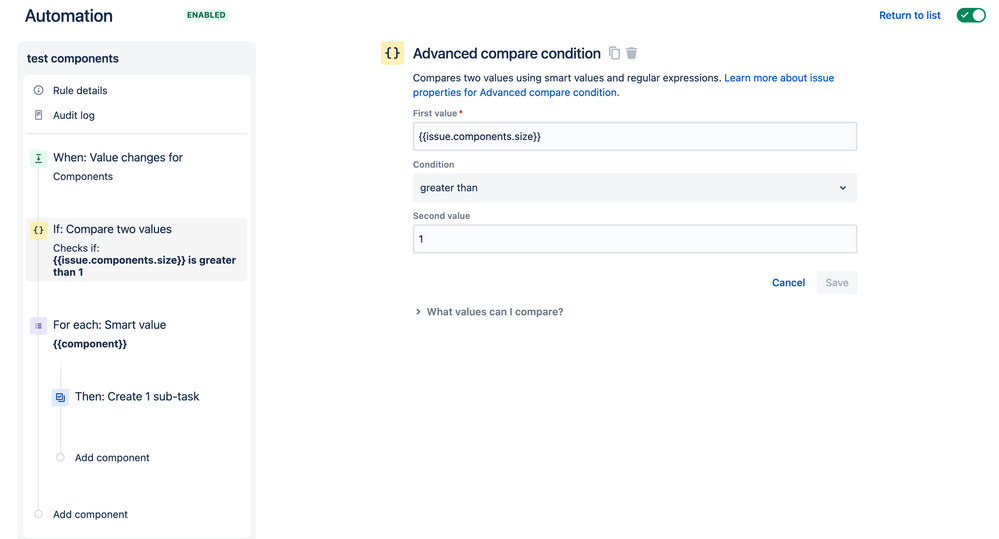The width and height of the screenshot is (999, 539).
Task: Click the ENABLED status badge
Action: (206, 15)
